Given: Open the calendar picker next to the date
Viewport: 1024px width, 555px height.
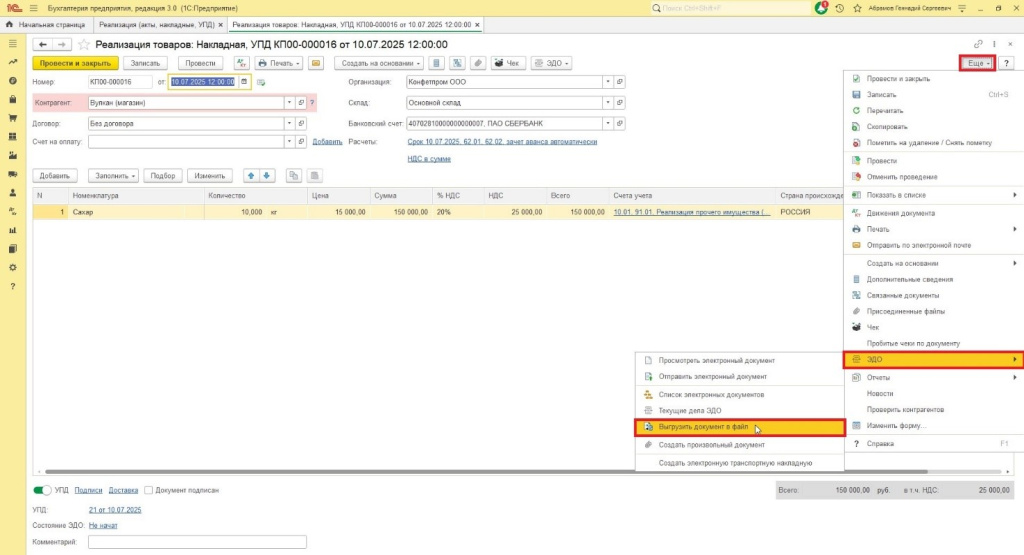Looking at the screenshot, I should coord(243,82).
